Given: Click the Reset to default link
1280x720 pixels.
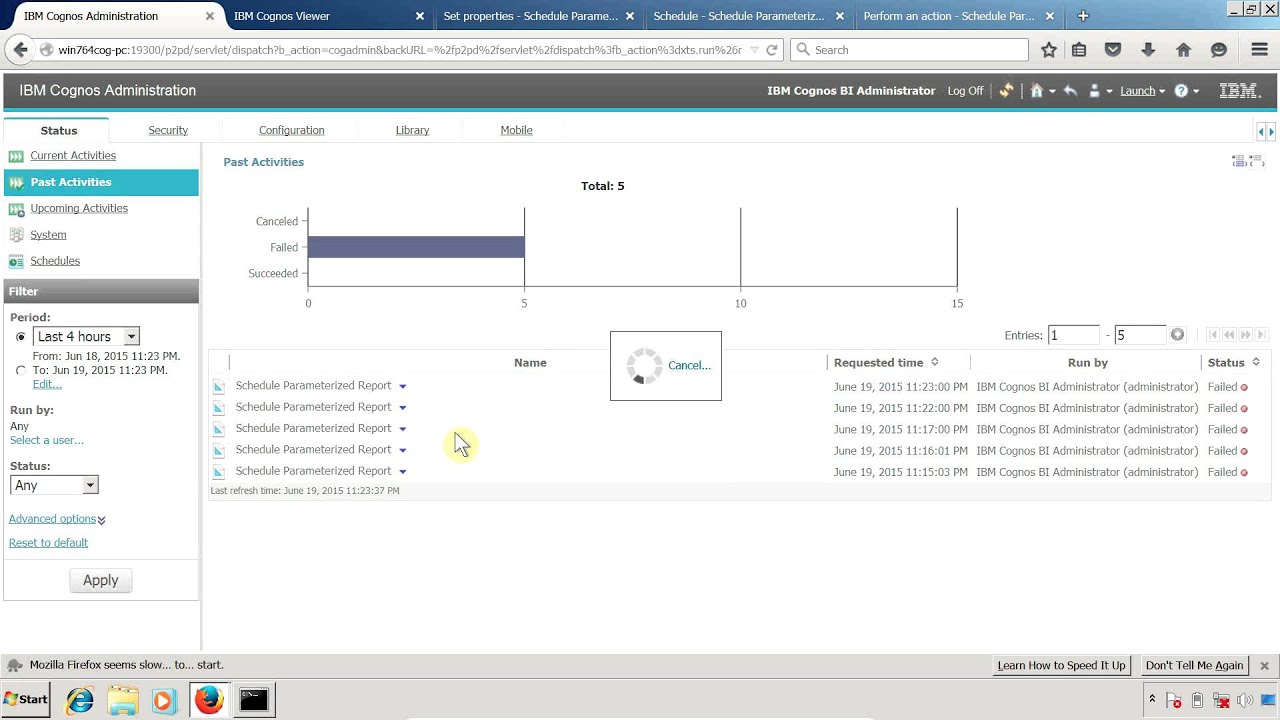Looking at the screenshot, I should pos(48,543).
